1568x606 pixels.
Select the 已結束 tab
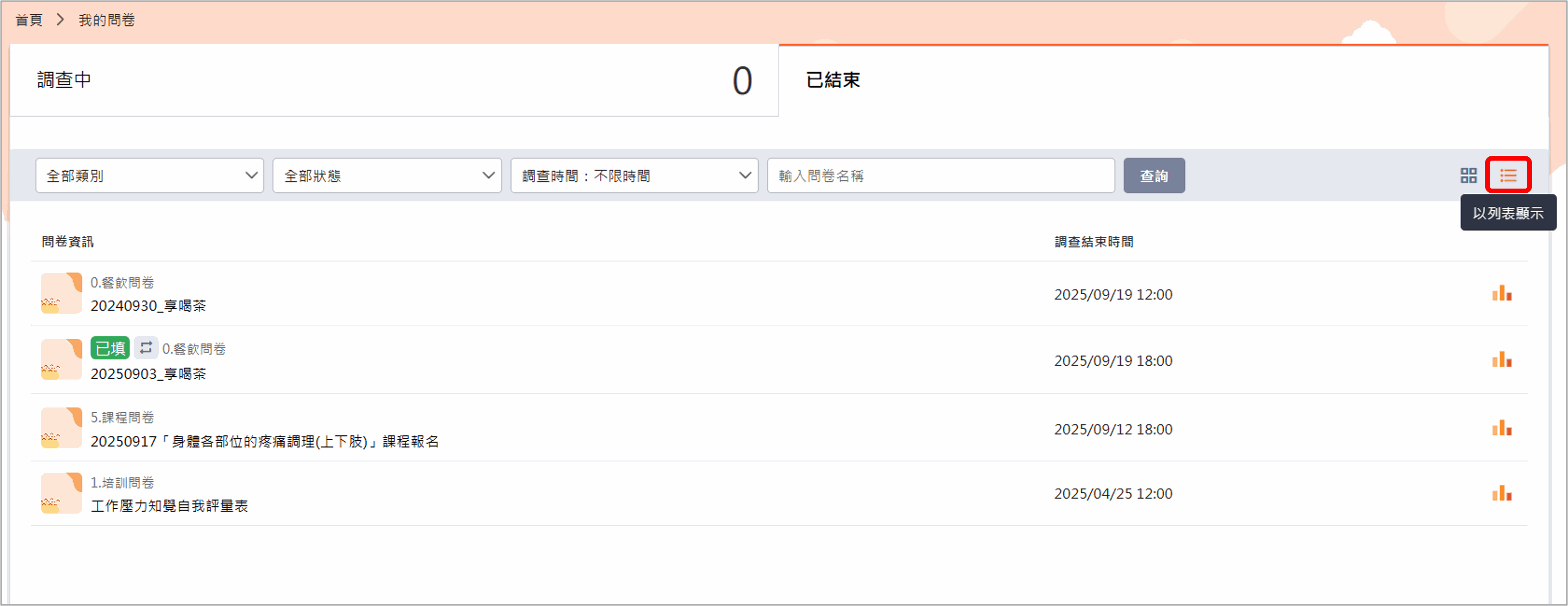pyautogui.click(x=833, y=81)
